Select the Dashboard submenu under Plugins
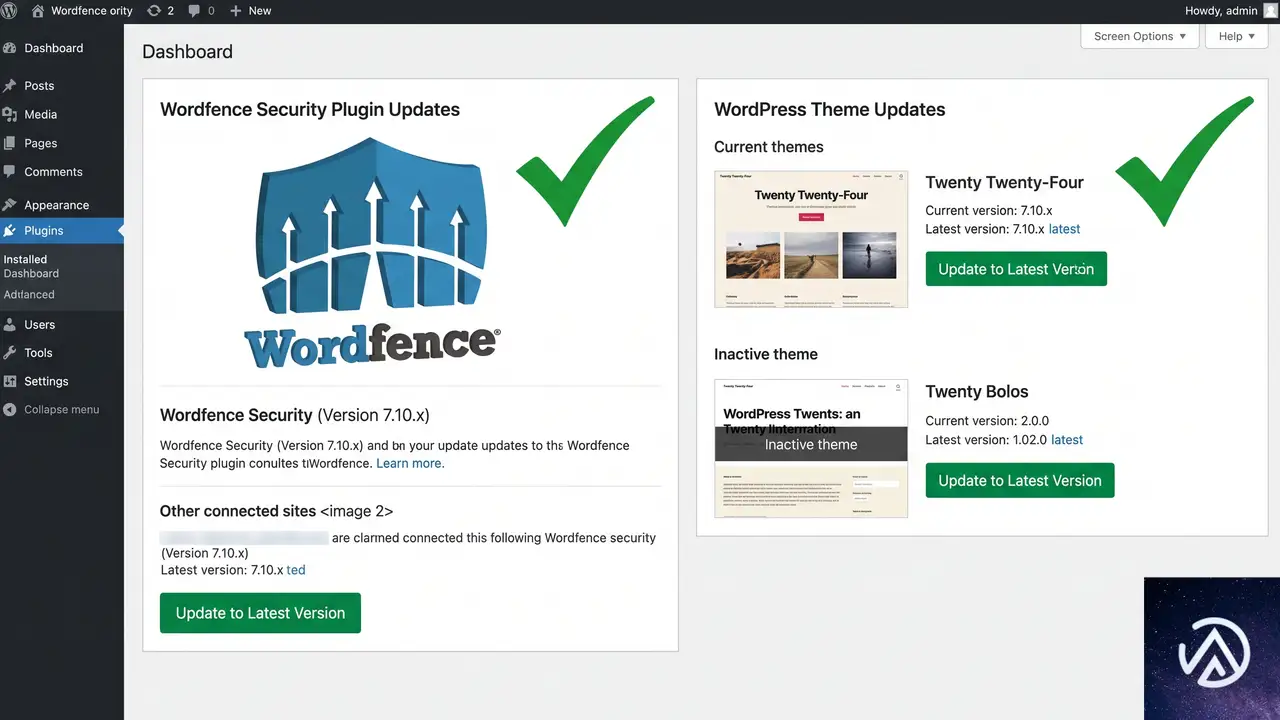This screenshot has width=1280, height=720. point(31,273)
